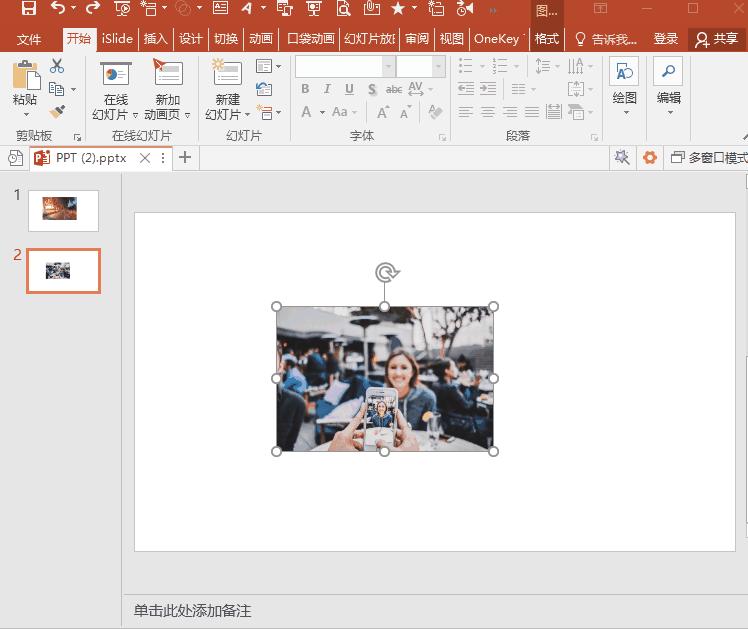Expand the font size dropdown

click(x=438, y=66)
